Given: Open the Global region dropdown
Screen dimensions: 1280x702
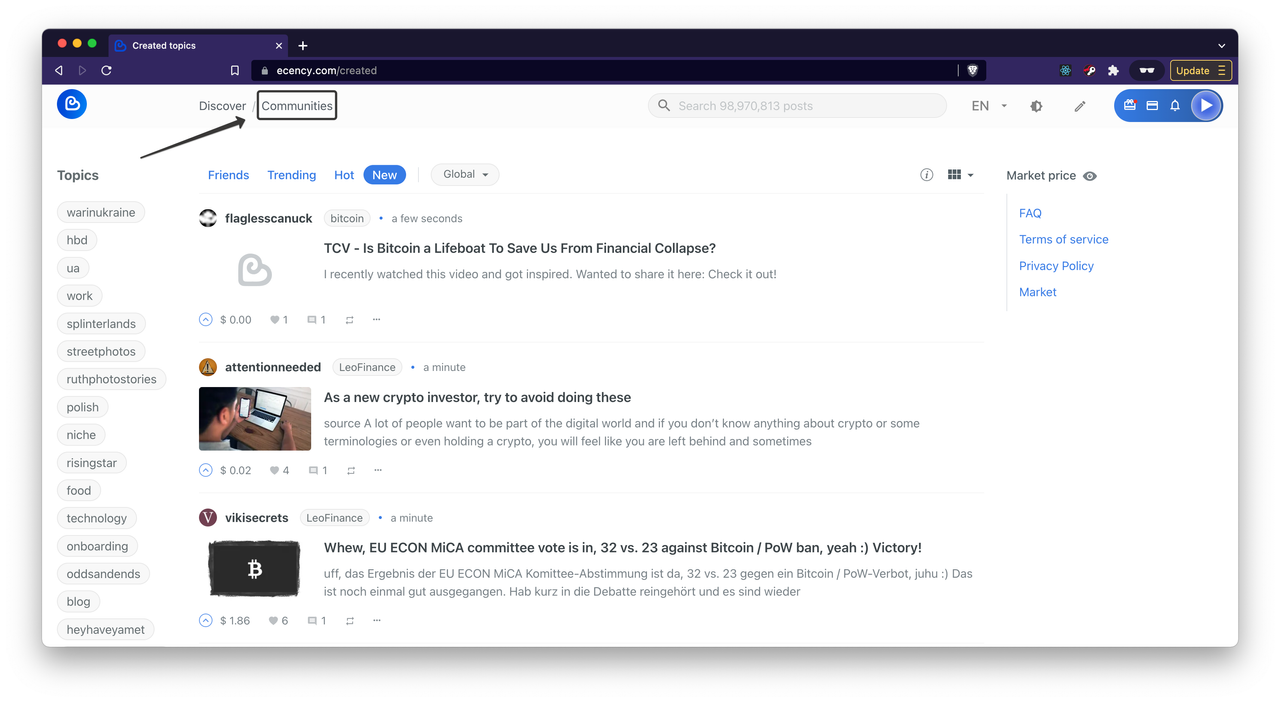Looking at the screenshot, I should coord(464,174).
